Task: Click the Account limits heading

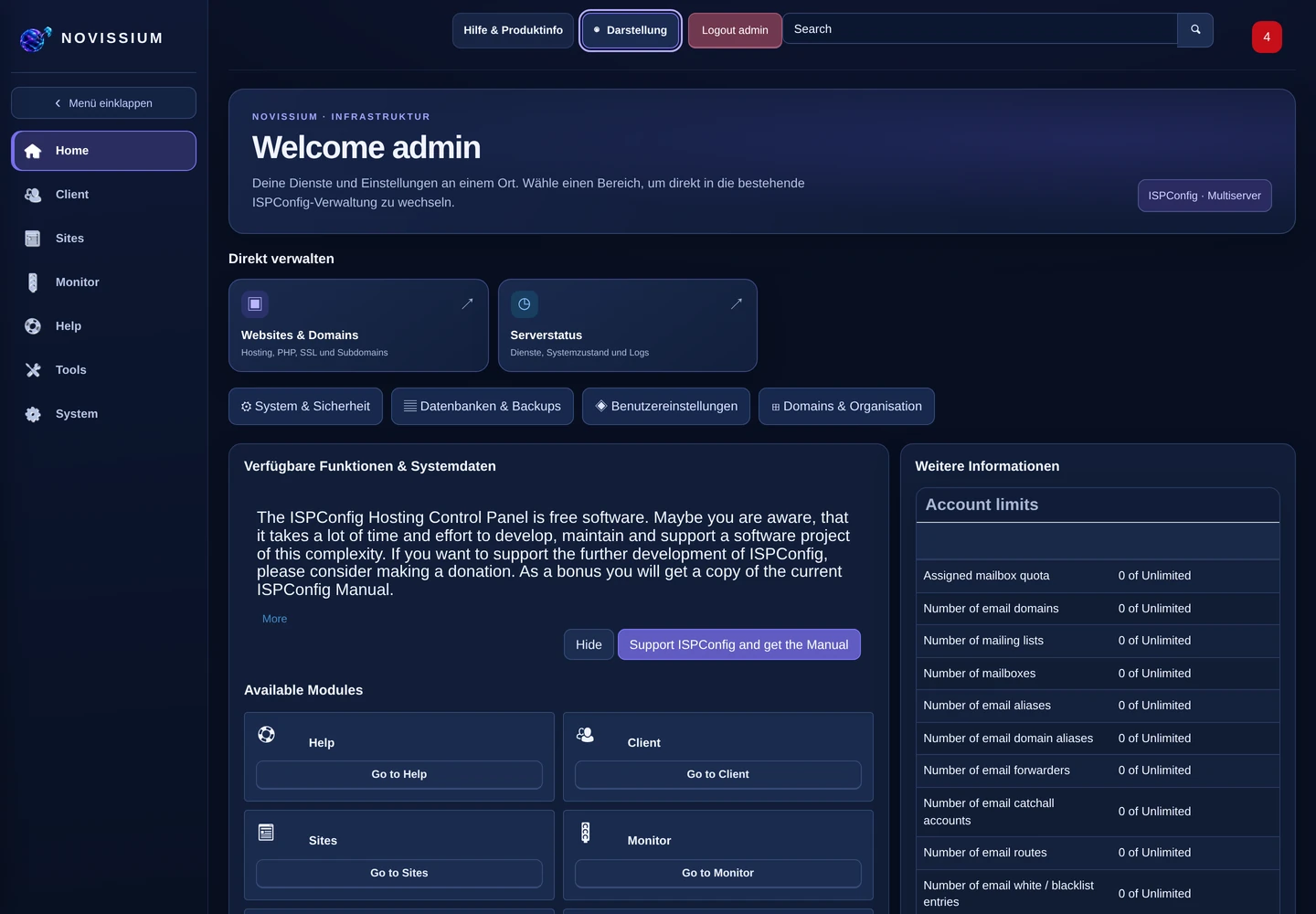Action: pyautogui.click(x=982, y=505)
